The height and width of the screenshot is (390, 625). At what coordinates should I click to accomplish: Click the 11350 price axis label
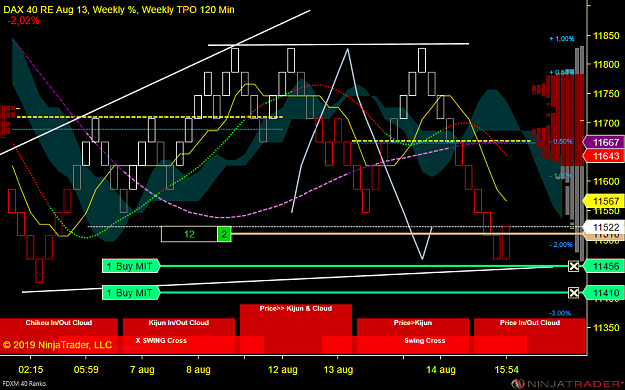click(x=606, y=327)
